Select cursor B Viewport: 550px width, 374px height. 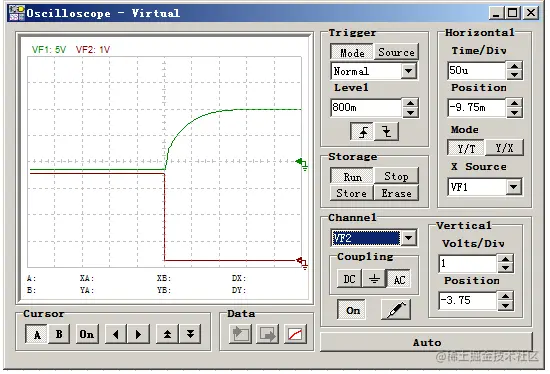pos(59,334)
